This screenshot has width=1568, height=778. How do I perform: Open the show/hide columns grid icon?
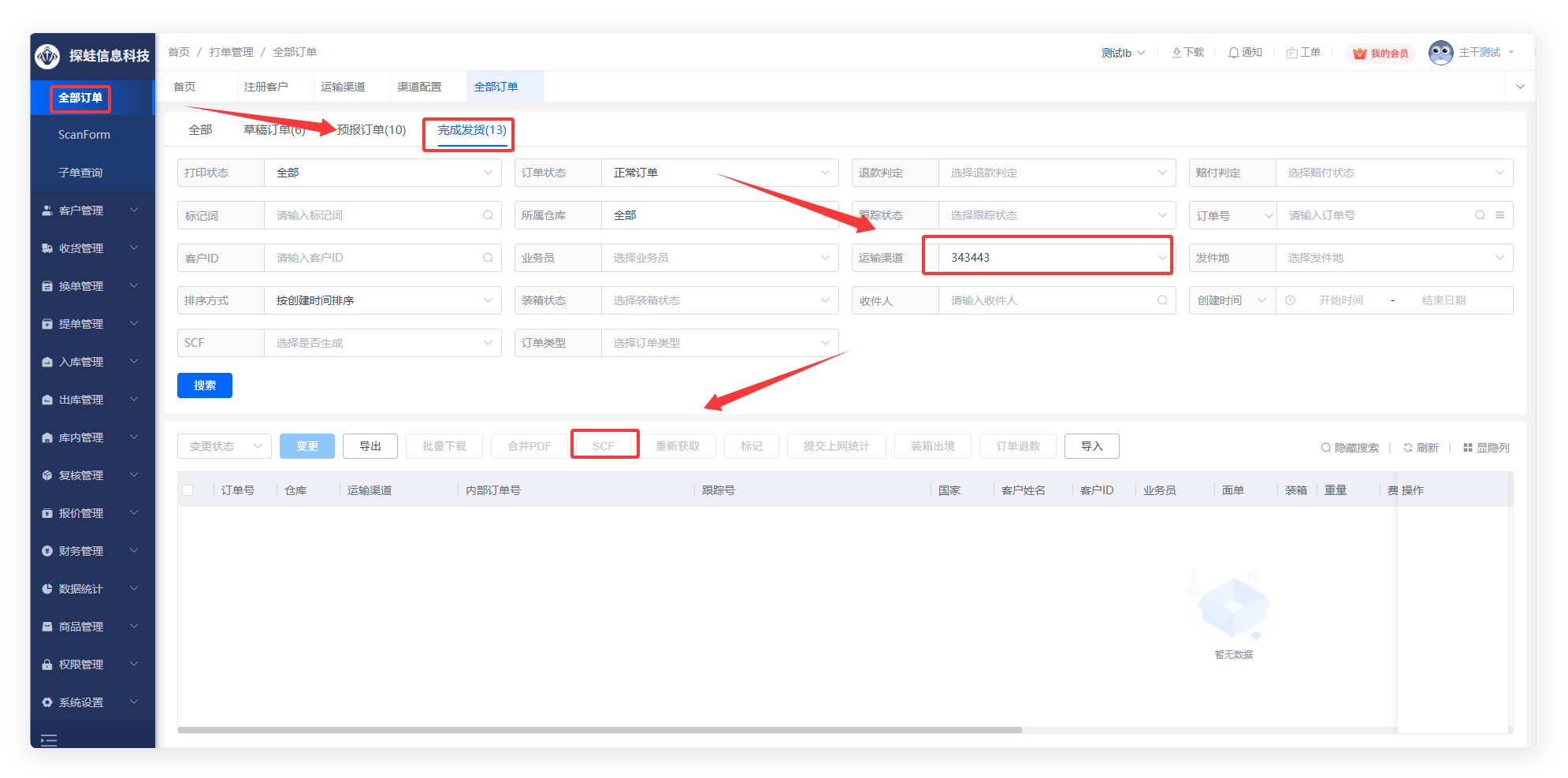pos(1467,448)
